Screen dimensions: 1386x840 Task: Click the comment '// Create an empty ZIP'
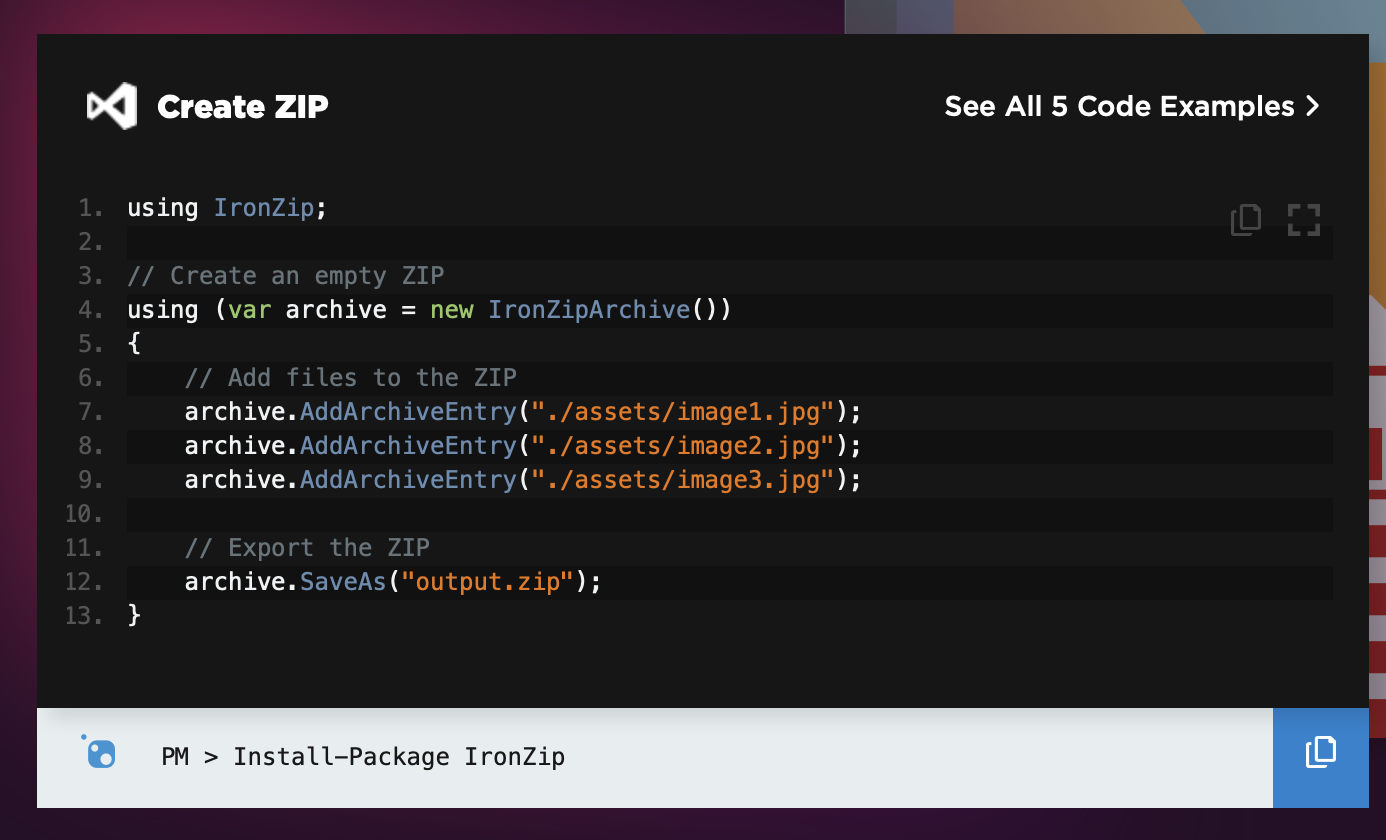[286, 276]
